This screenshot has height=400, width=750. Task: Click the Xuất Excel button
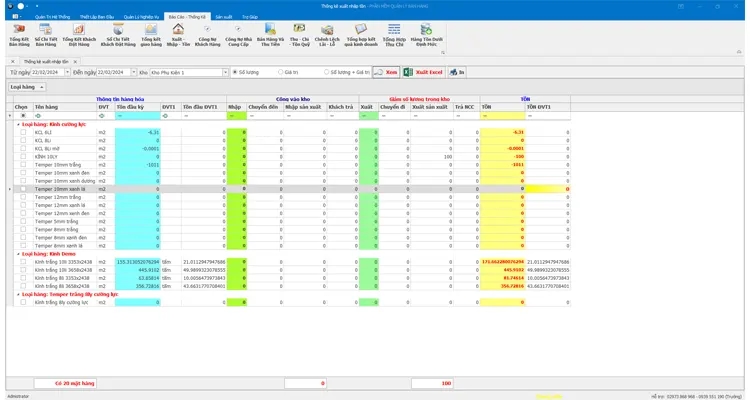point(425,73)
